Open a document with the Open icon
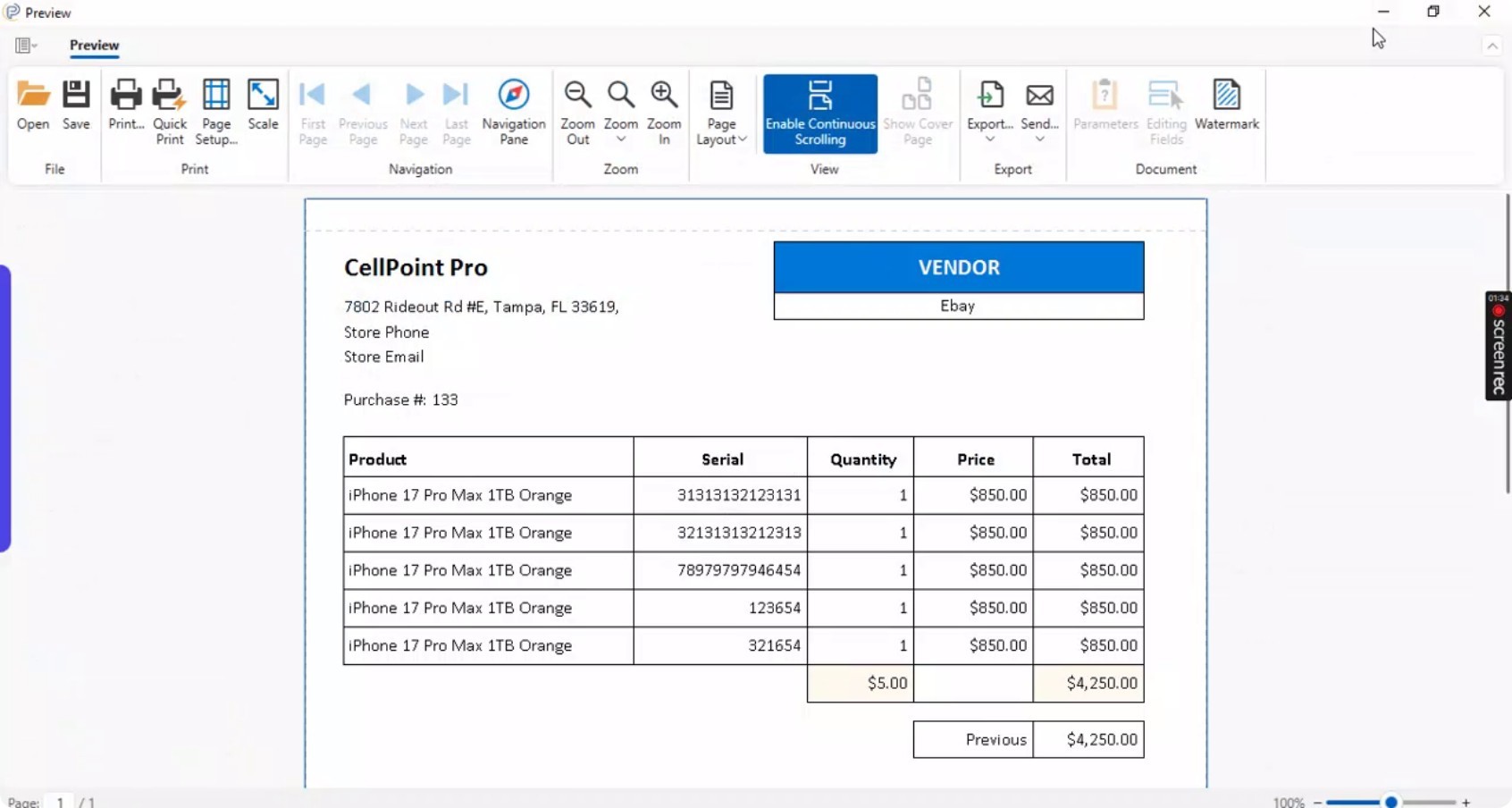Image resolution: width=1512 pixels, height=808 pixels. (33, 105)
